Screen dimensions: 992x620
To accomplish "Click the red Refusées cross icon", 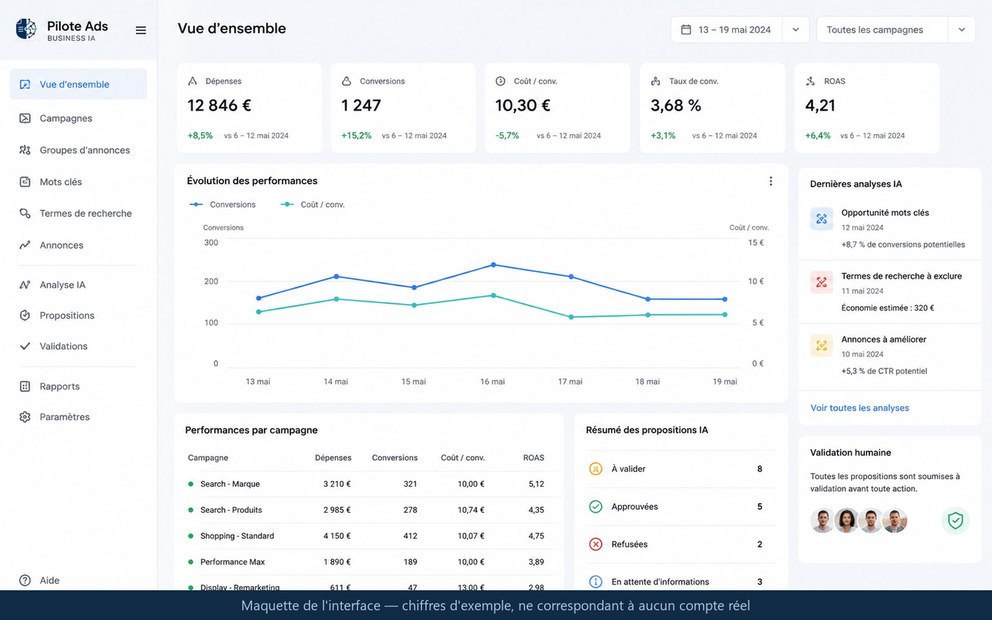I will tap(595, 544).
